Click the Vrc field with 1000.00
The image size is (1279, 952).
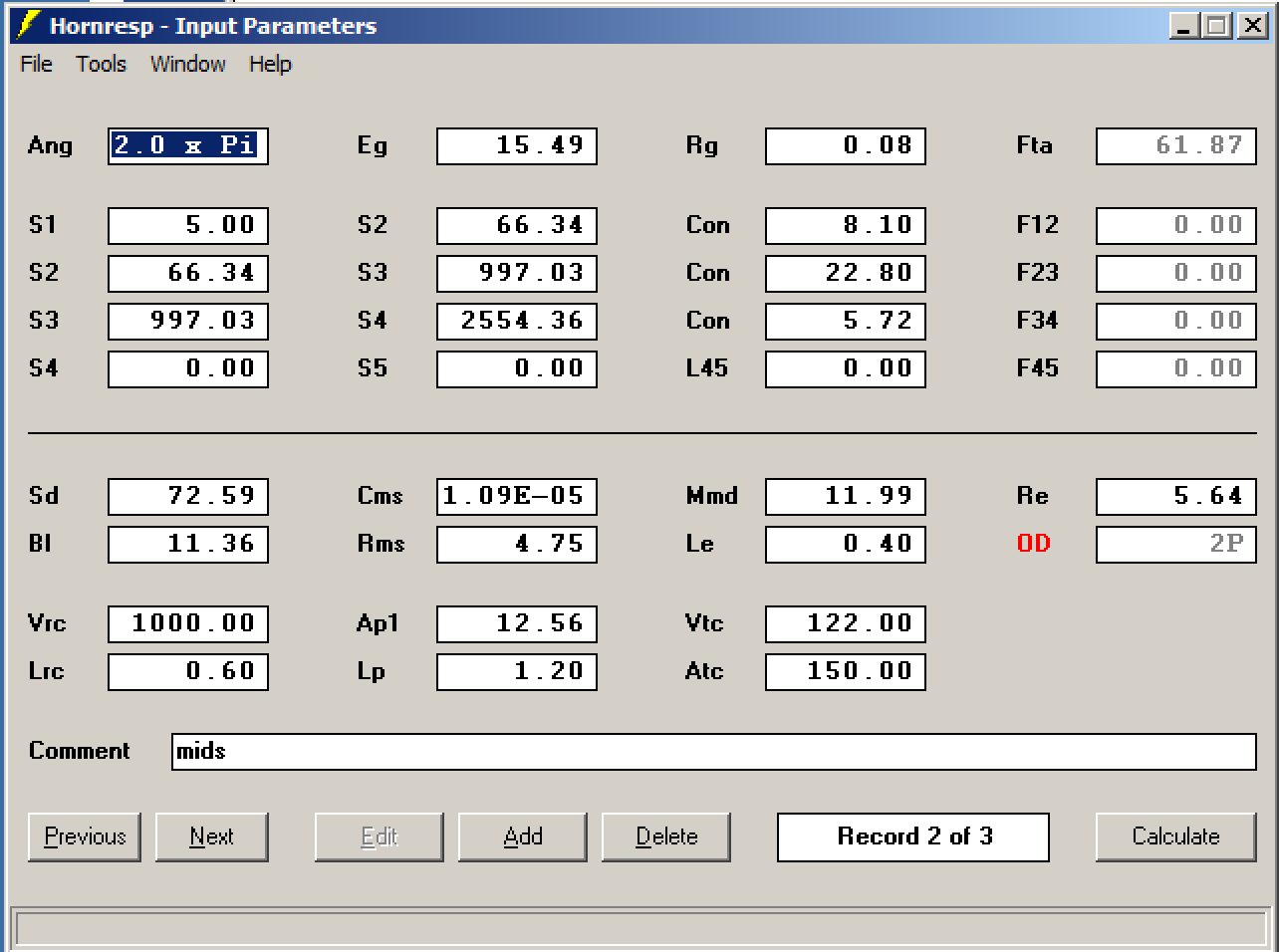pos(188,623)
